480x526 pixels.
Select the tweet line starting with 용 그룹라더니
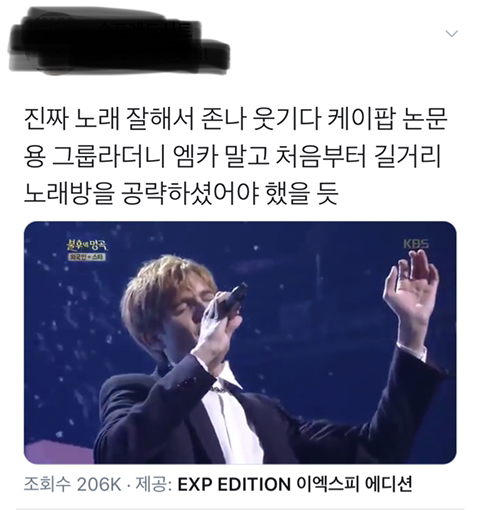coord(232,156)
